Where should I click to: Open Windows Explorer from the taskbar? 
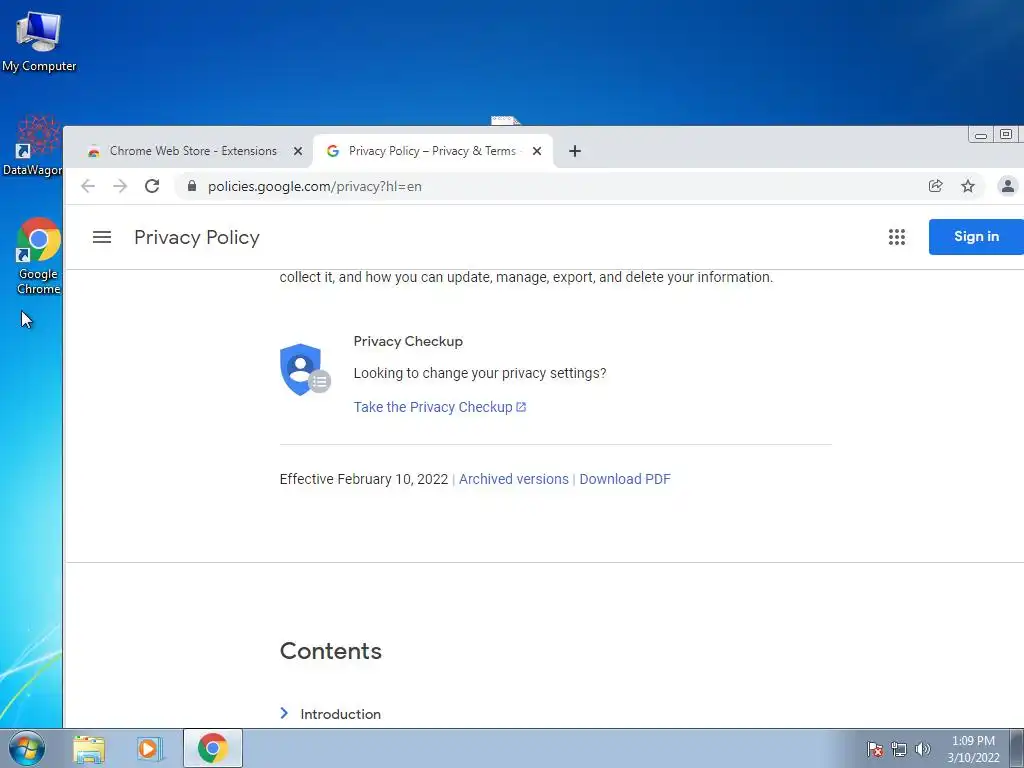coord(89,749)
